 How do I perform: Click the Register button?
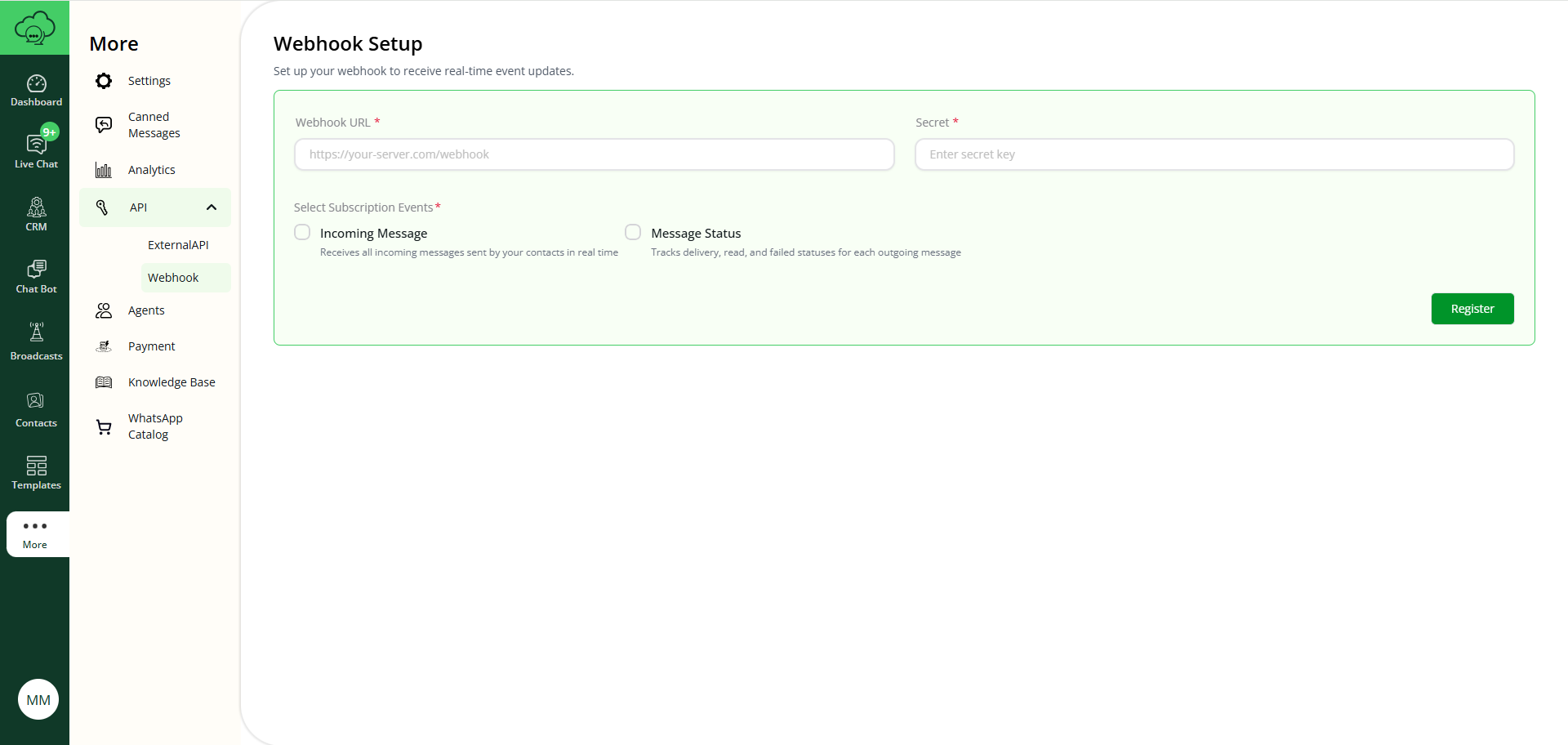pyautogui.click(x=1472, y=309)
